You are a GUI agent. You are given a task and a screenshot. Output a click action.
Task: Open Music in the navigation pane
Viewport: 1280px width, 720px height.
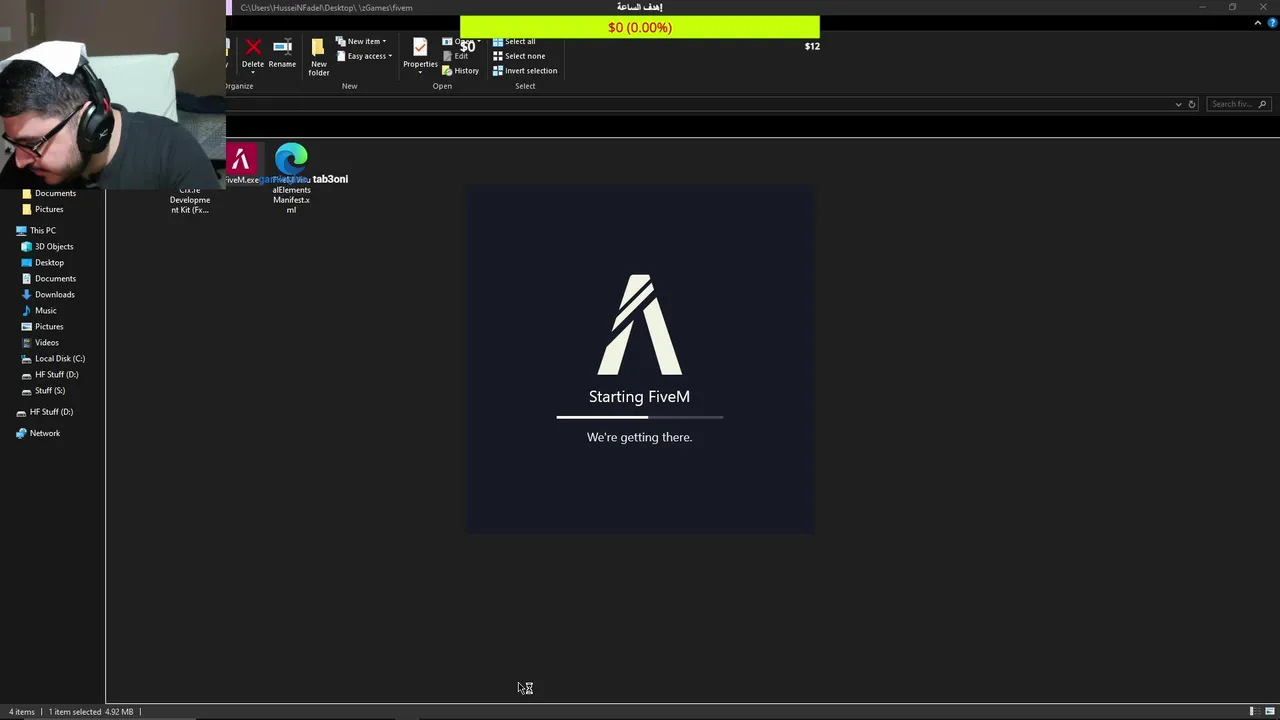tap(39, 310)
